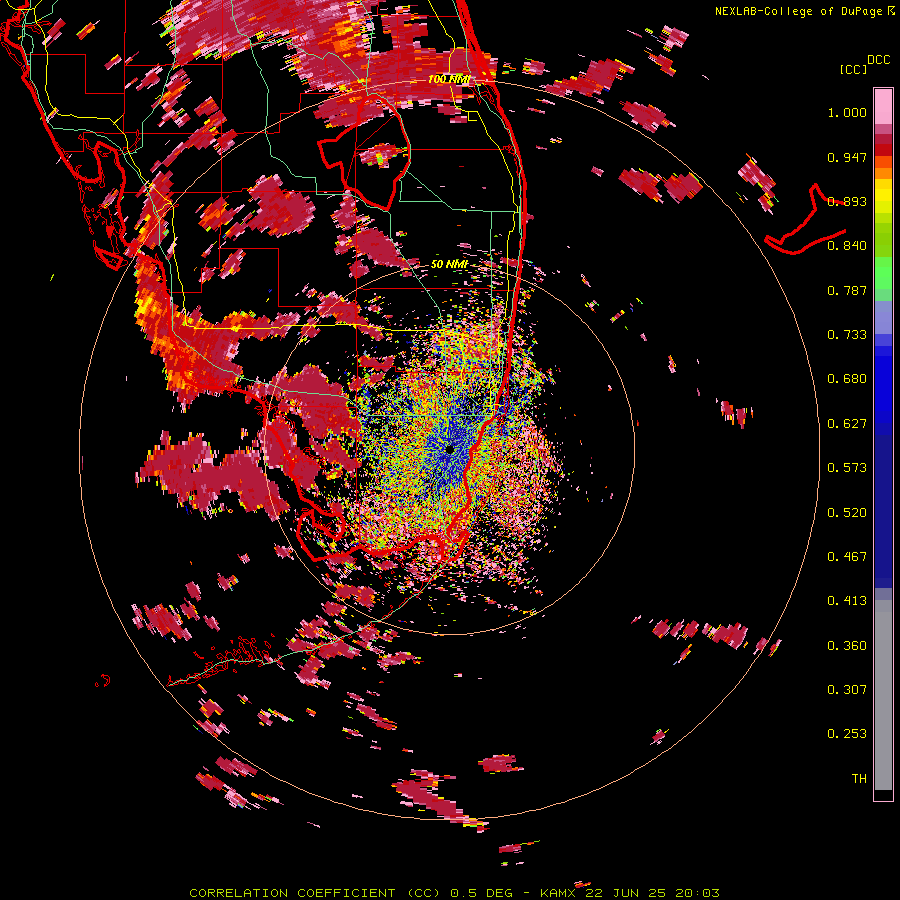Click the KAMX radar site black dot

click(x=450, y=449)
